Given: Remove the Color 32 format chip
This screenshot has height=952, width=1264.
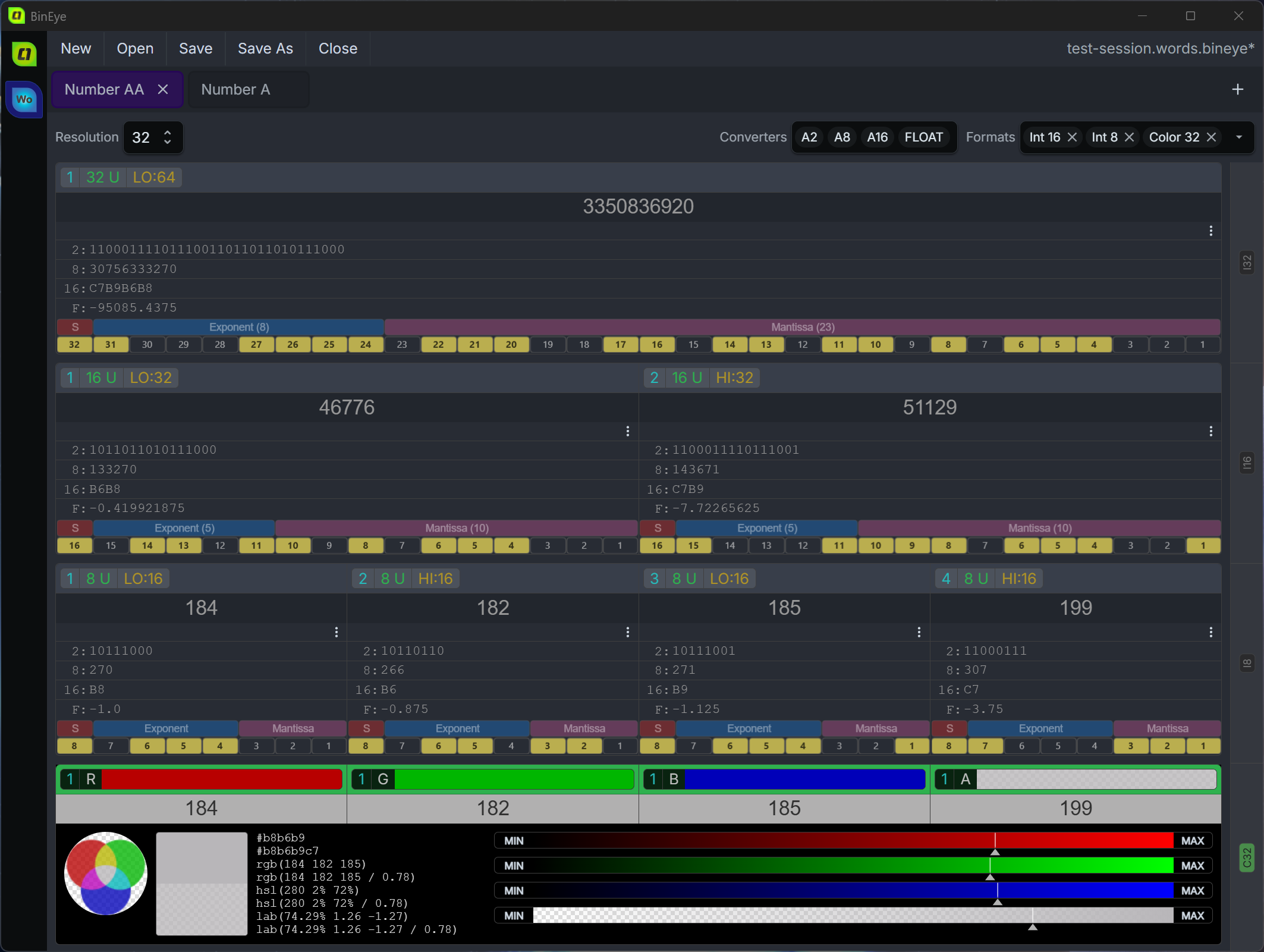Looking at the screenshot, I should coord(1211,137).
